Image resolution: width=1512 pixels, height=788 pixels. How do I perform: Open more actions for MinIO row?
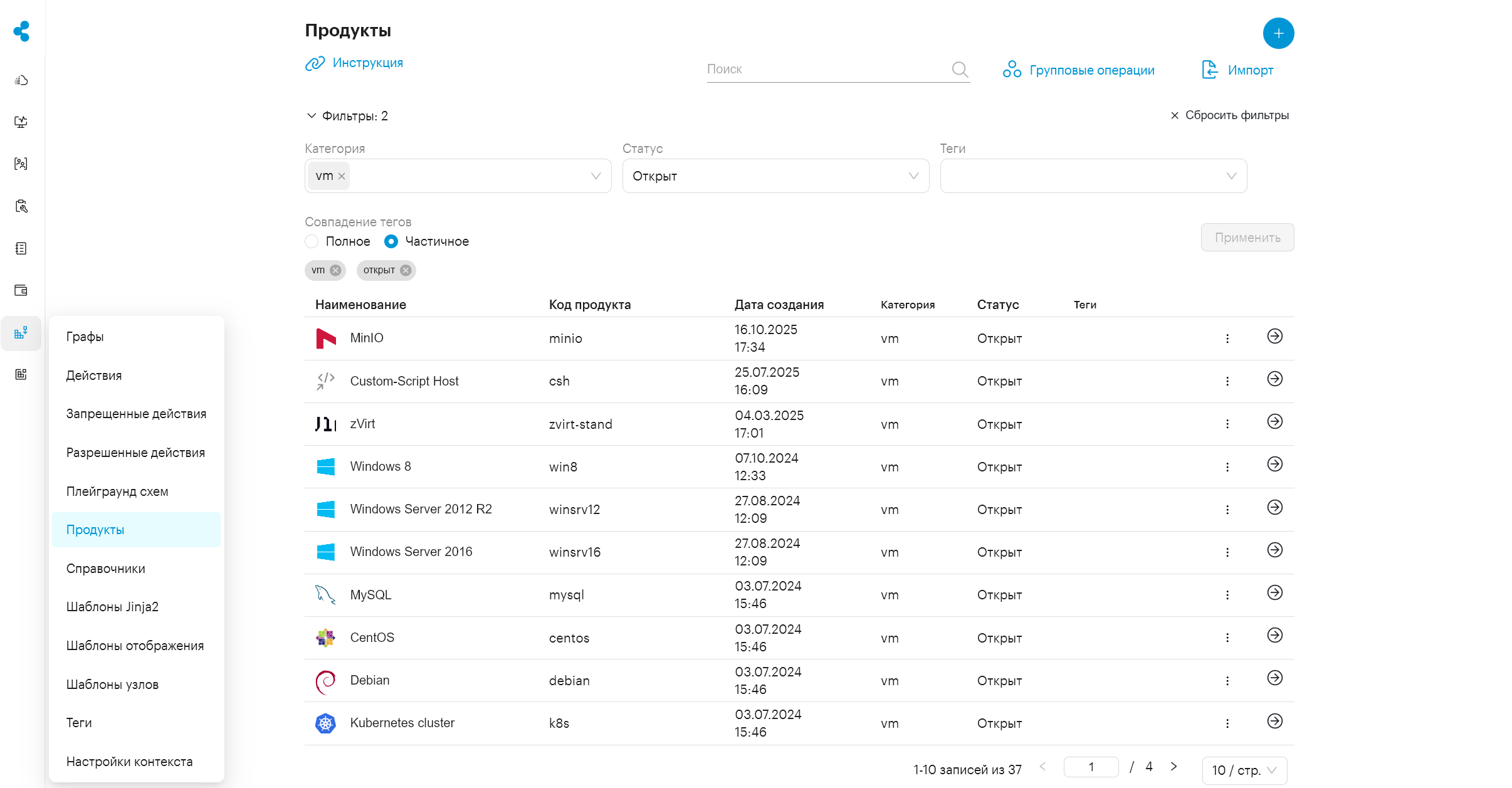click(1227, 339)
